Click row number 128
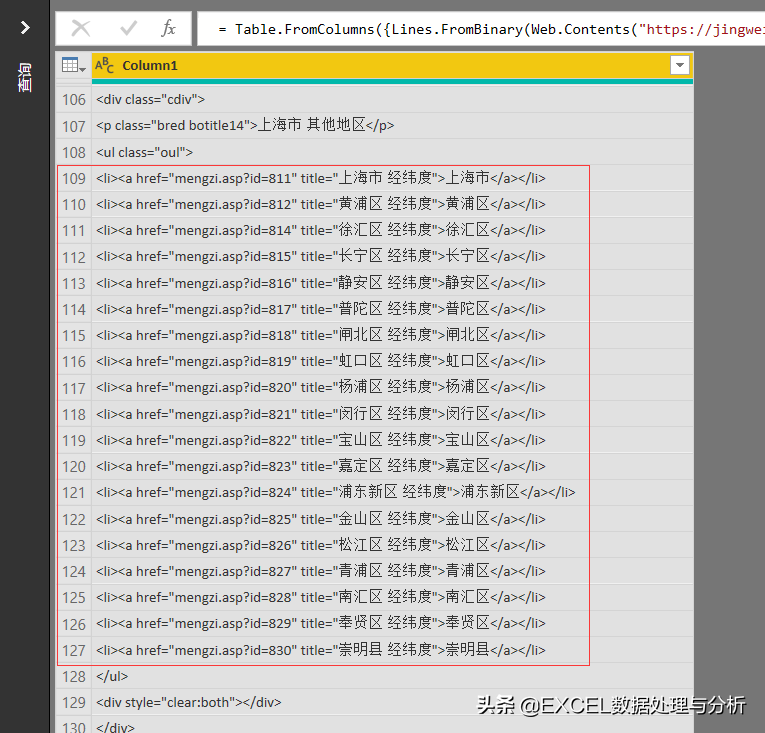765x733 pixels. click(74, 677)
